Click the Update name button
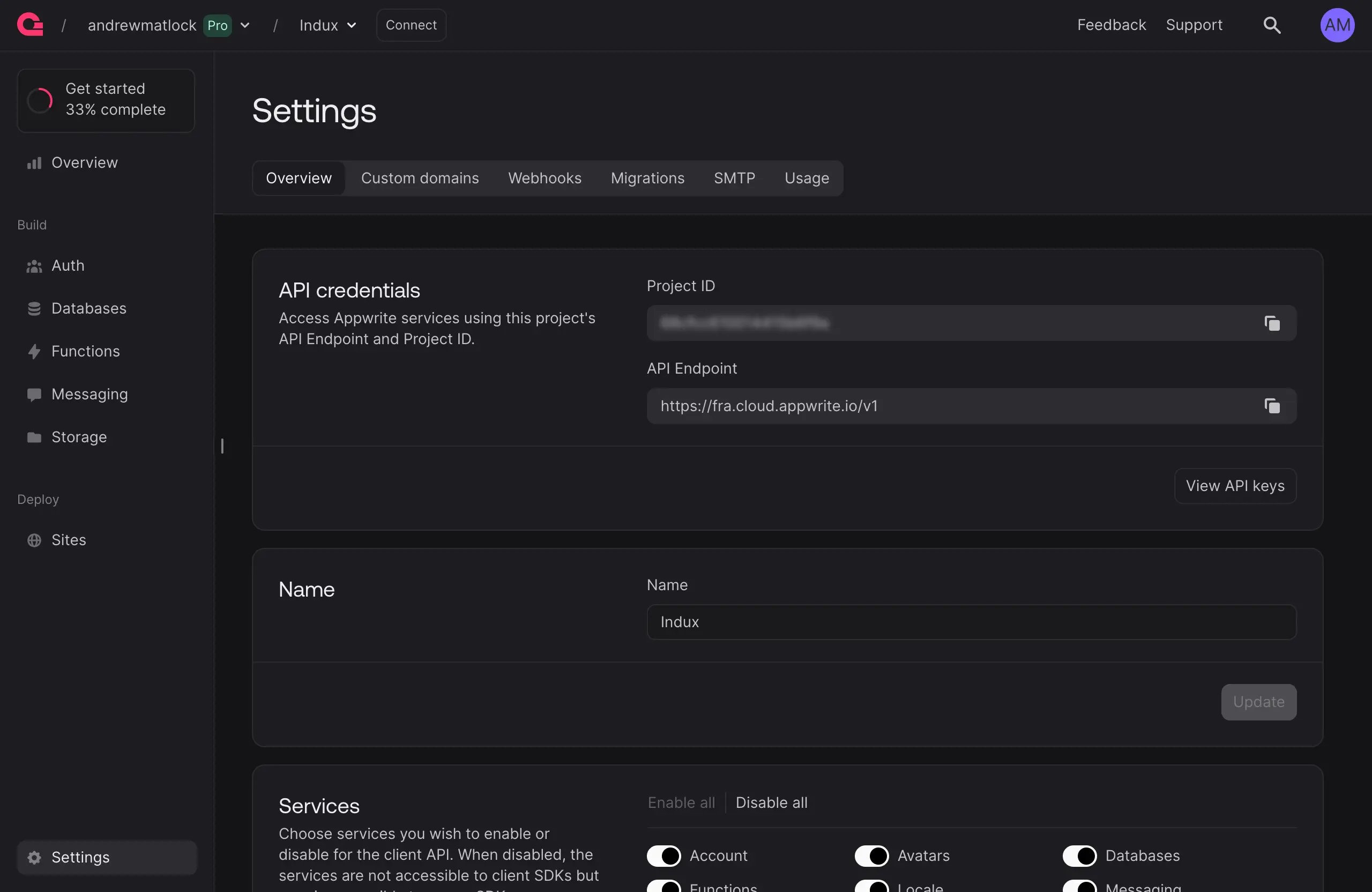 click(1258, 702)
